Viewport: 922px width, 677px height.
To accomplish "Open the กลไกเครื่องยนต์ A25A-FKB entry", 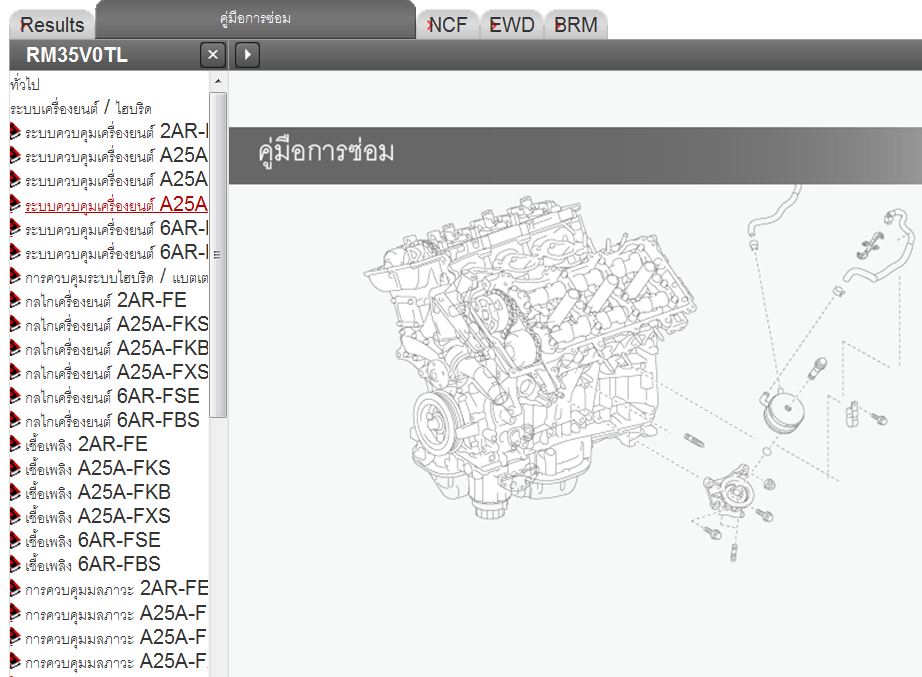I will [x=117, y=348].
